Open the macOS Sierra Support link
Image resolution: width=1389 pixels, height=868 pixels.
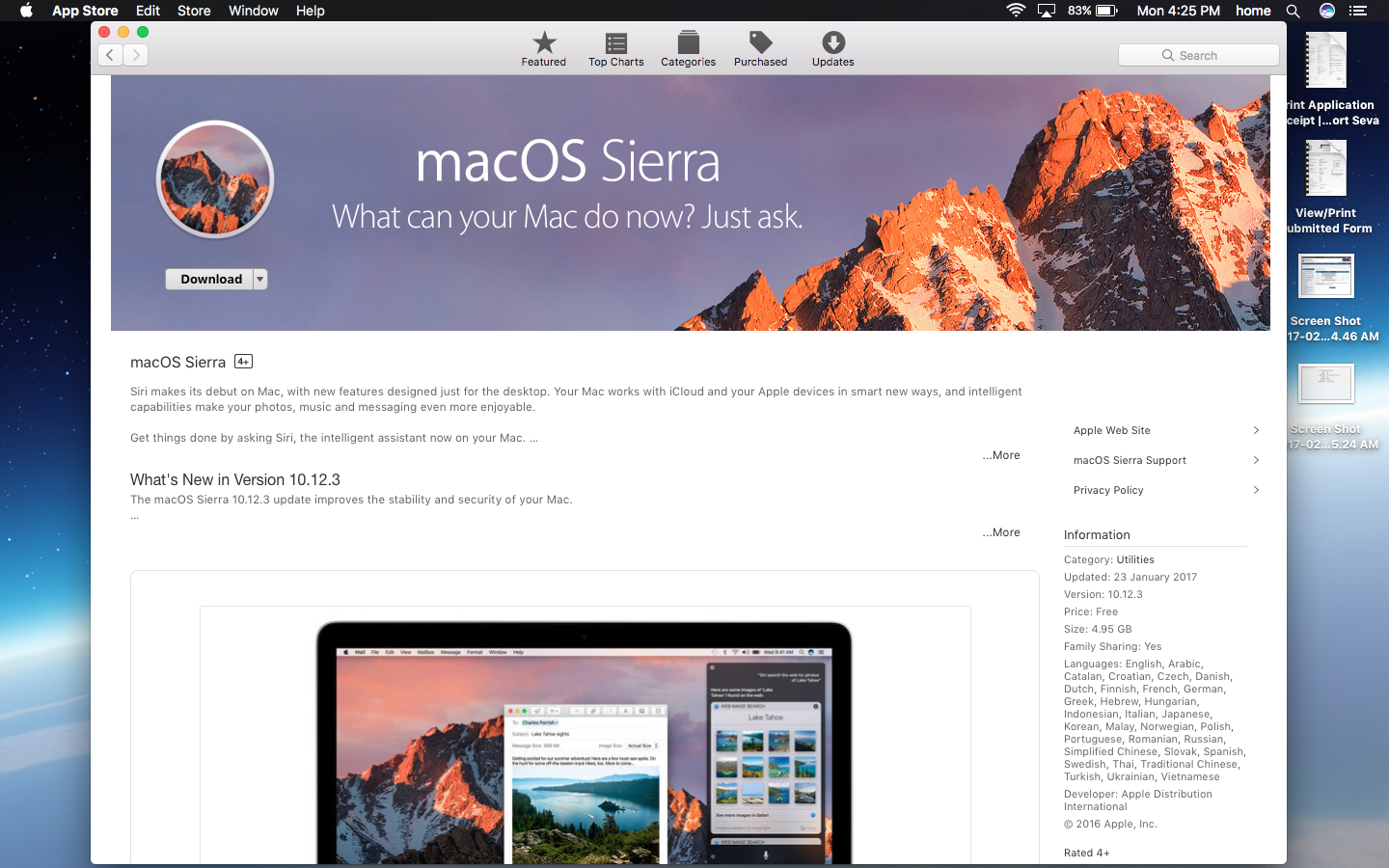click(x=1130, y=460)
